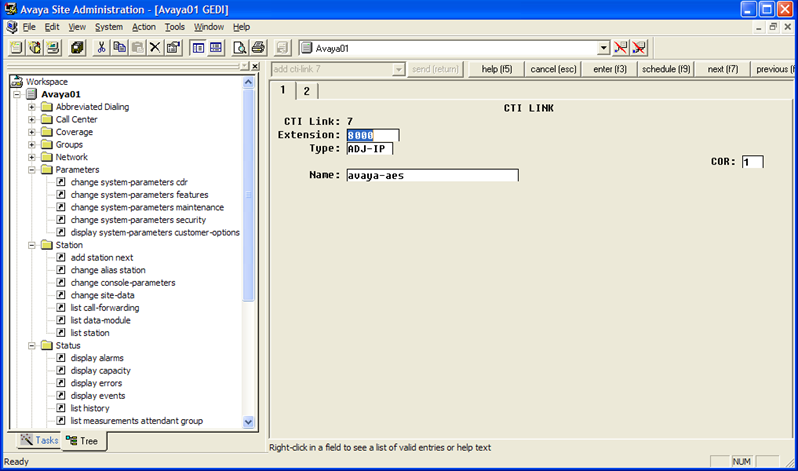Expand the Groups folder
The image size is (798, 471).
click(32, 145)
